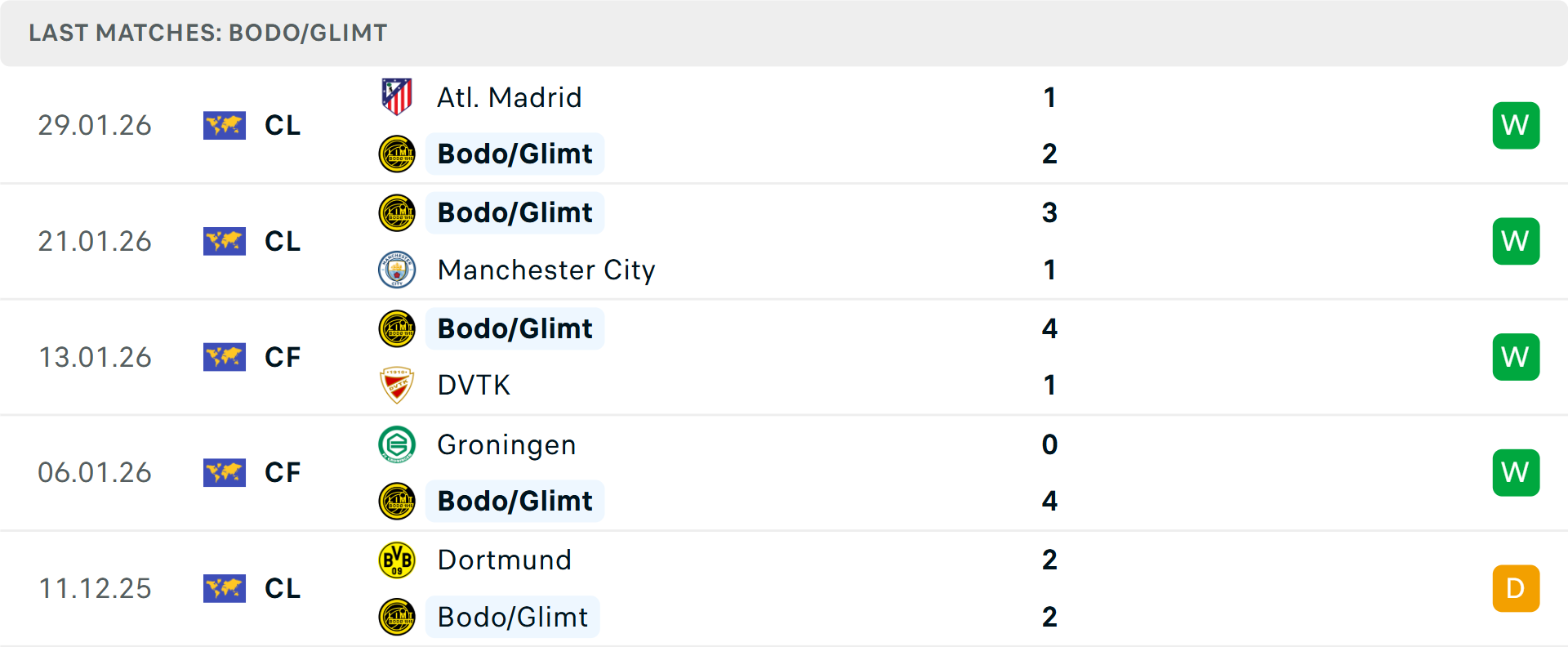Click the Manchester City club crest

[x=397, y=270]
